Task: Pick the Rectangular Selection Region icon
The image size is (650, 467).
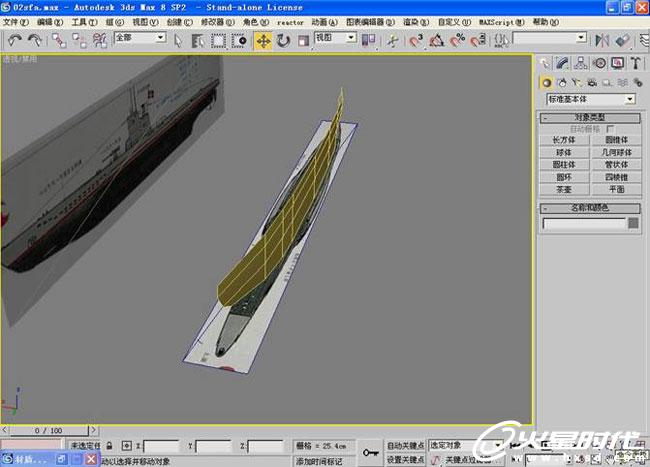Action: 218,41
